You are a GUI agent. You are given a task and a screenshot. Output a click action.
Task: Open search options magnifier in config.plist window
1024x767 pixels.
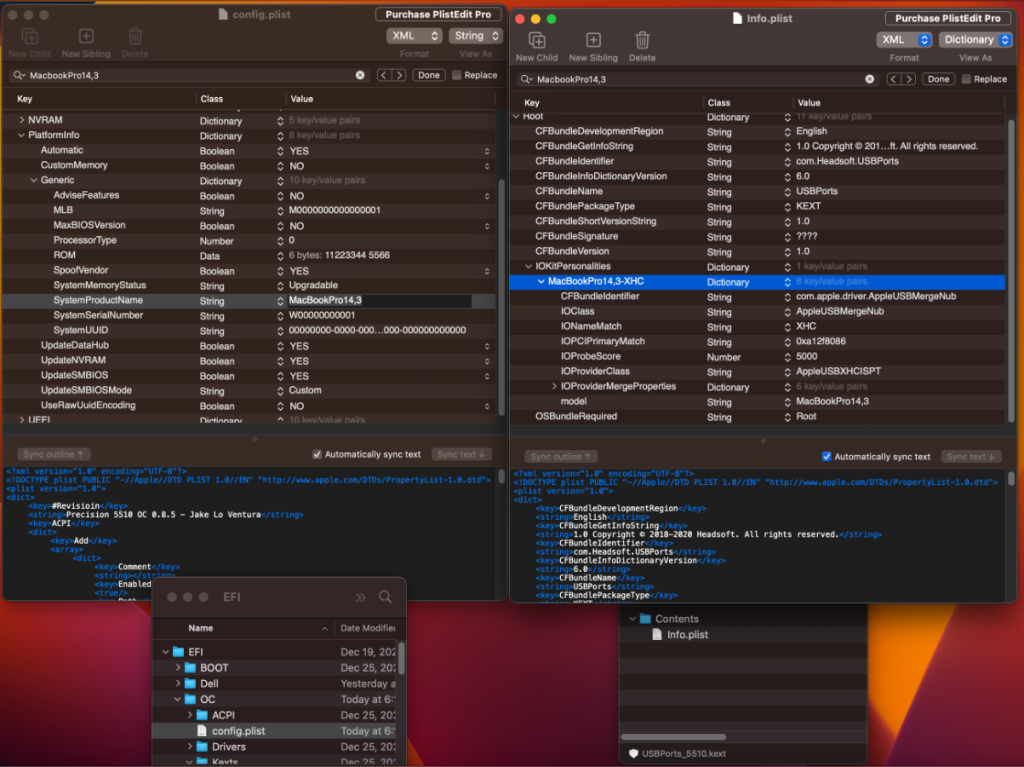point(19,75)
